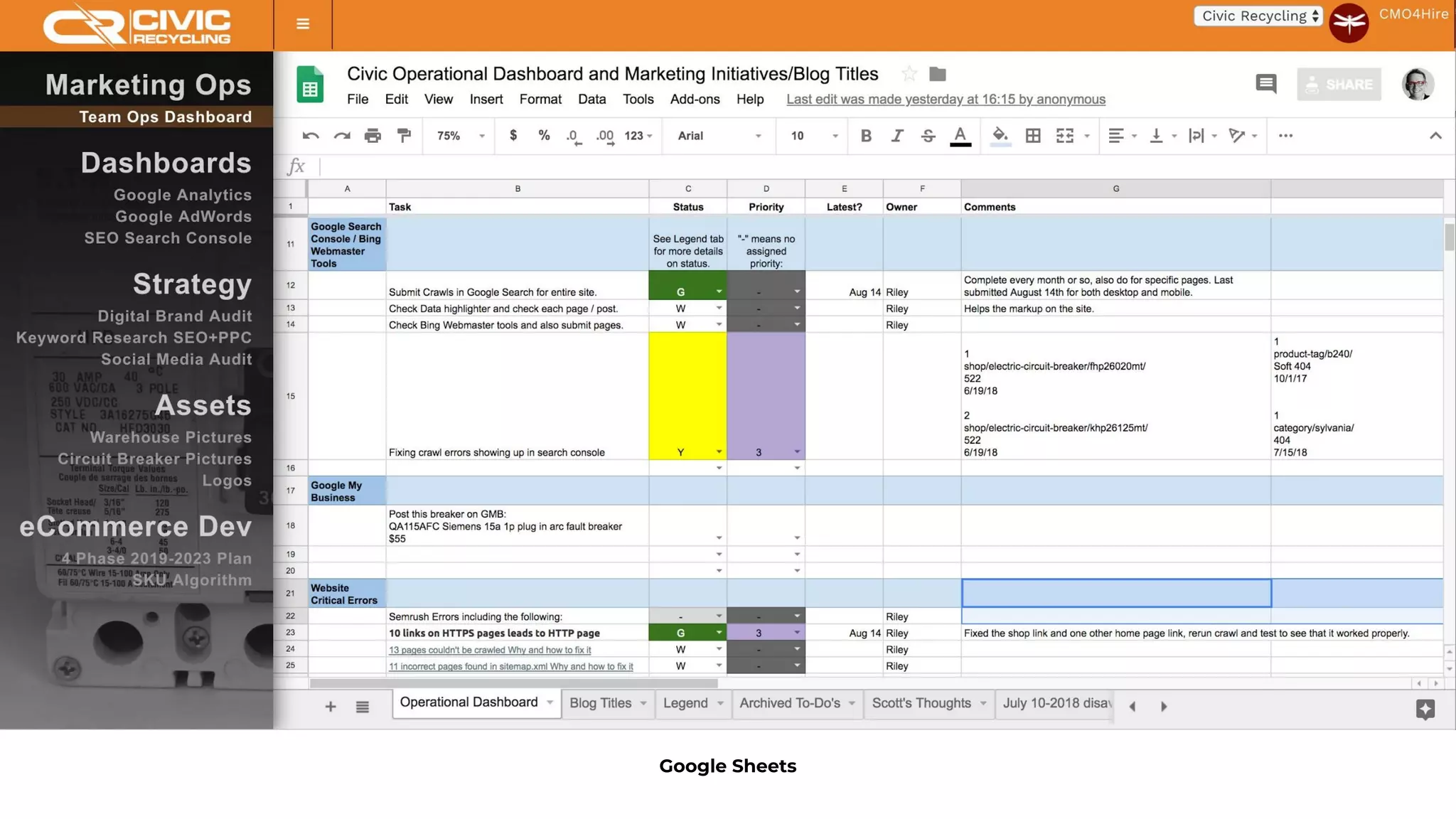Click the SHARE button
Viewport: 1456px width, 819px height.
1339,85
